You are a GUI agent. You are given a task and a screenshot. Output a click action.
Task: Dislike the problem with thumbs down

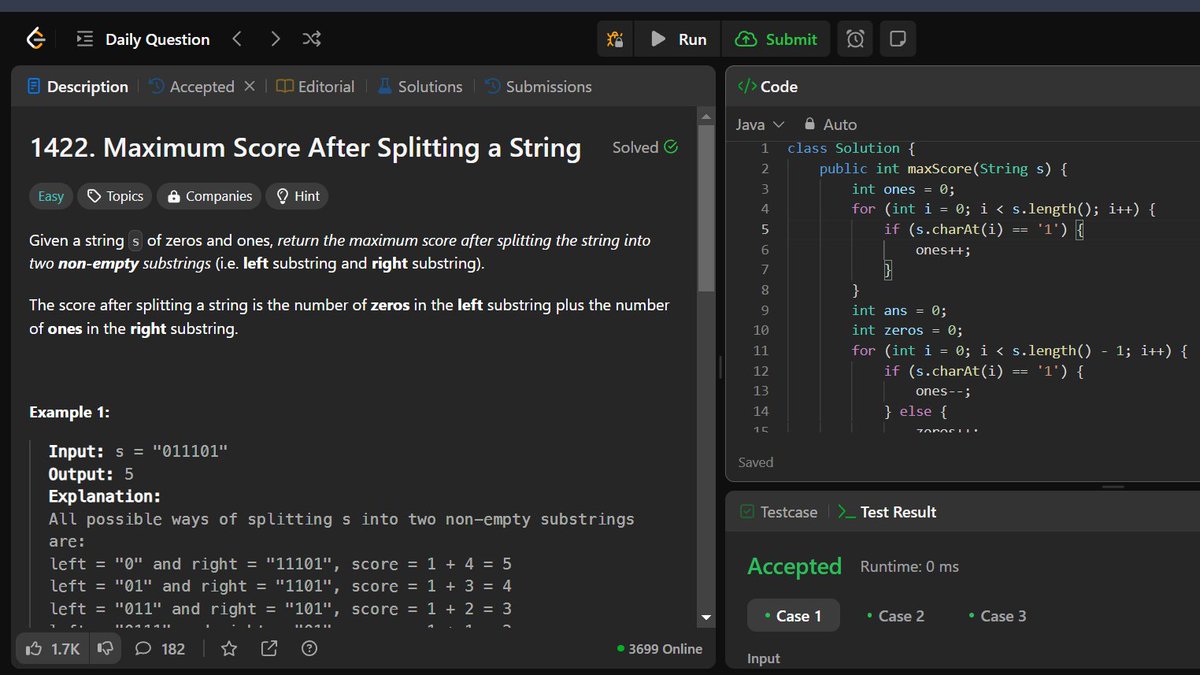[103, 649]
